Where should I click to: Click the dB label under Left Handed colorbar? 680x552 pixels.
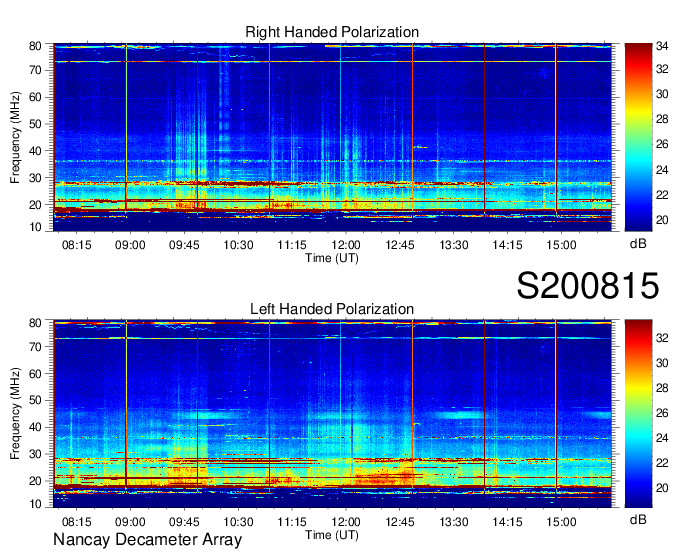click(x=638, y=519)
